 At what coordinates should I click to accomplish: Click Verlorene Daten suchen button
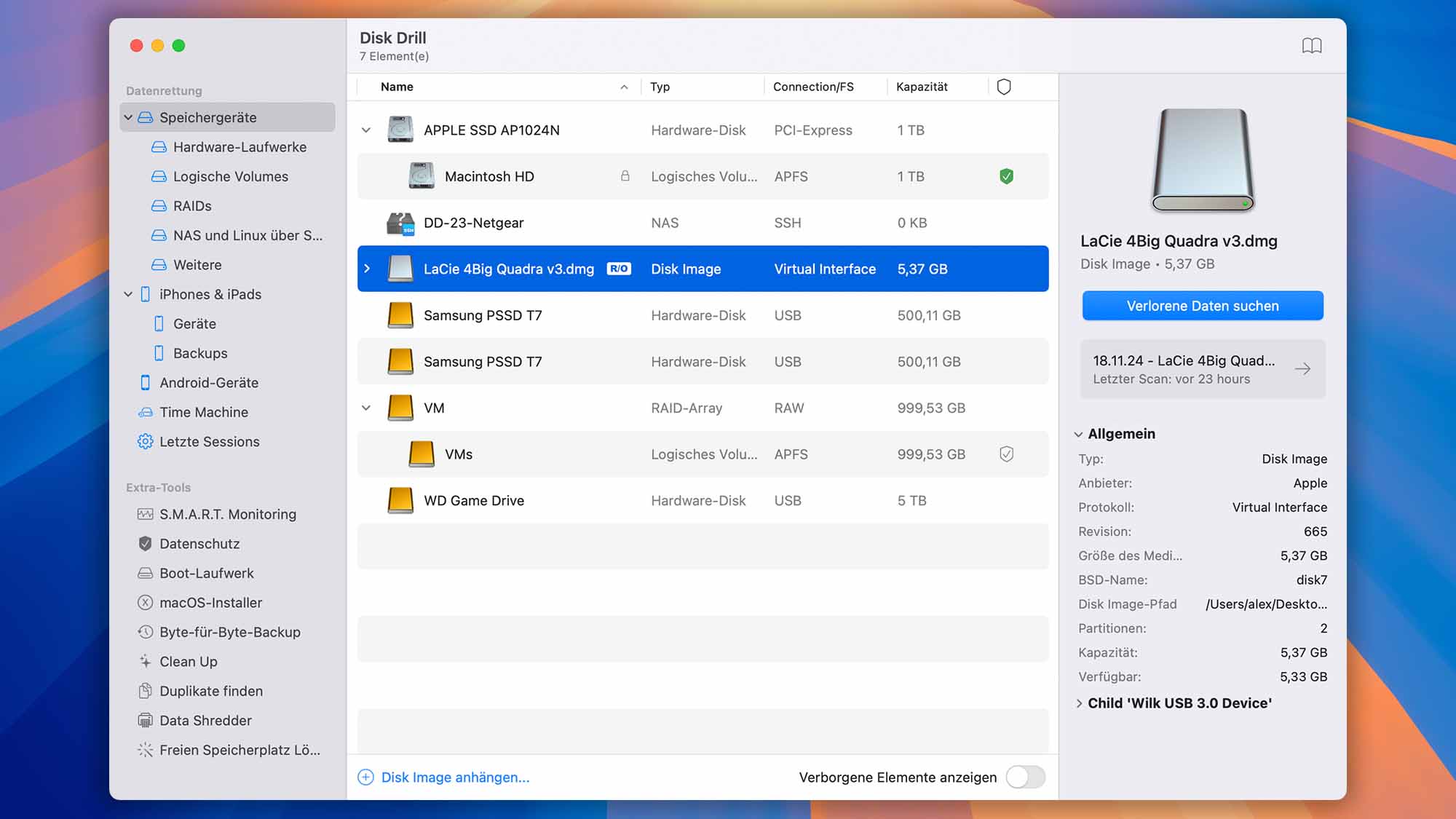(1203, 306)
